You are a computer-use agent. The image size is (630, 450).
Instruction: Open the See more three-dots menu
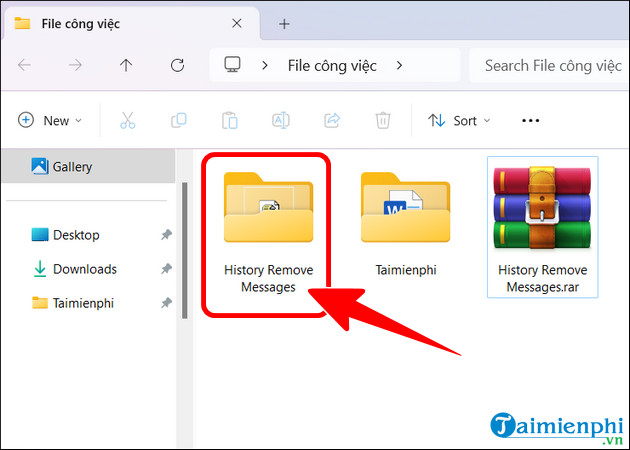(530, 120)
